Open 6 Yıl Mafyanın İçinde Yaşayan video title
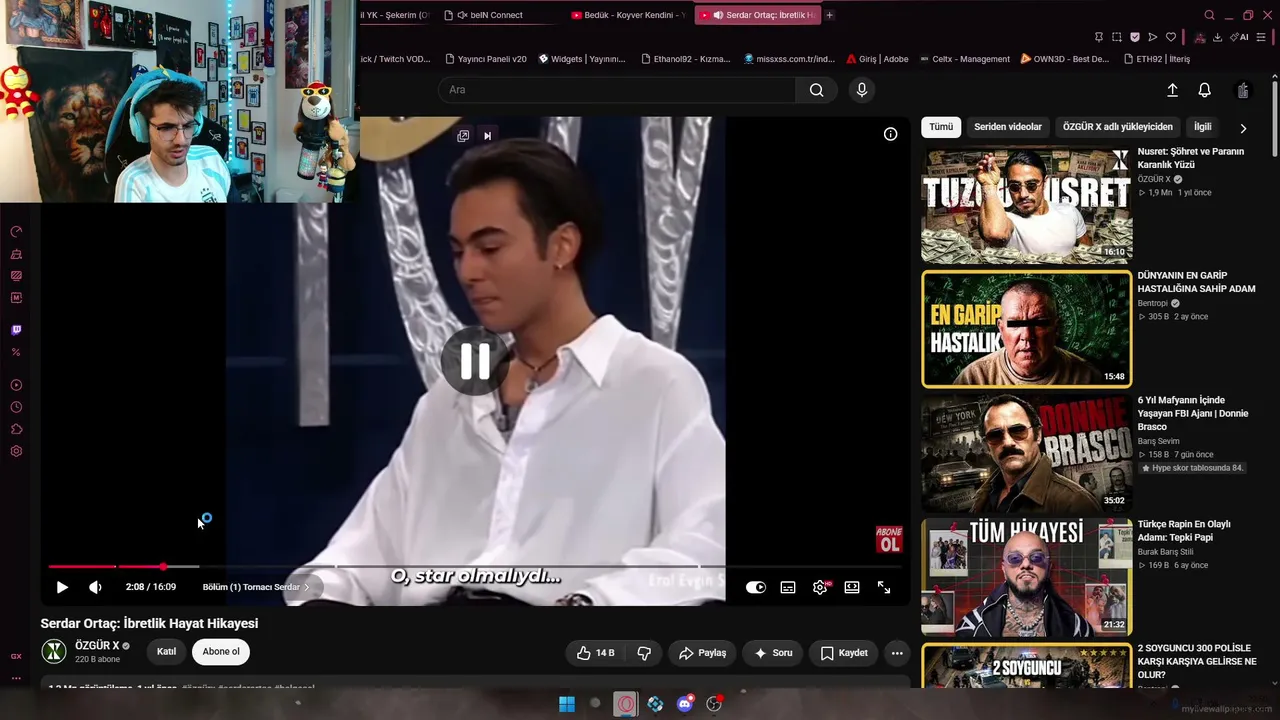Viewport: 1280px width, 720px height. (x=1193, y=413)
